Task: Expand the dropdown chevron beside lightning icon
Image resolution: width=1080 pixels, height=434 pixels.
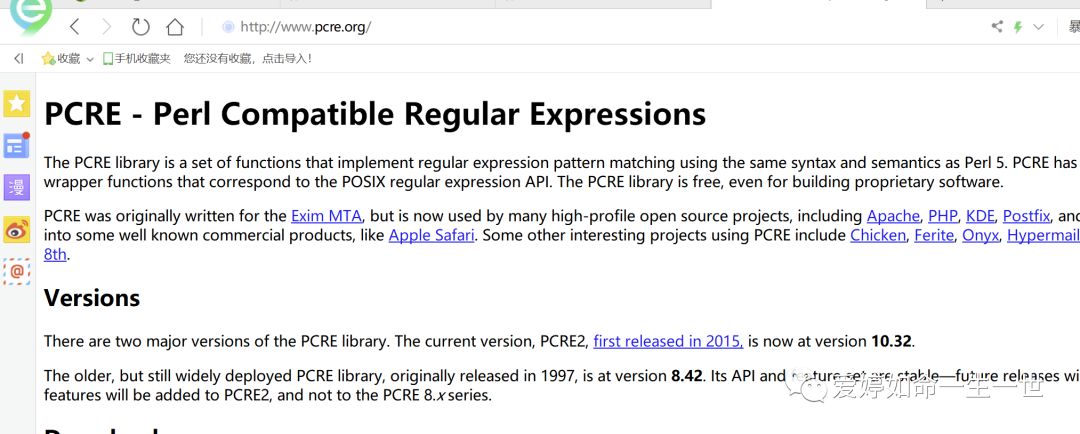Action: pos(1038,27)
